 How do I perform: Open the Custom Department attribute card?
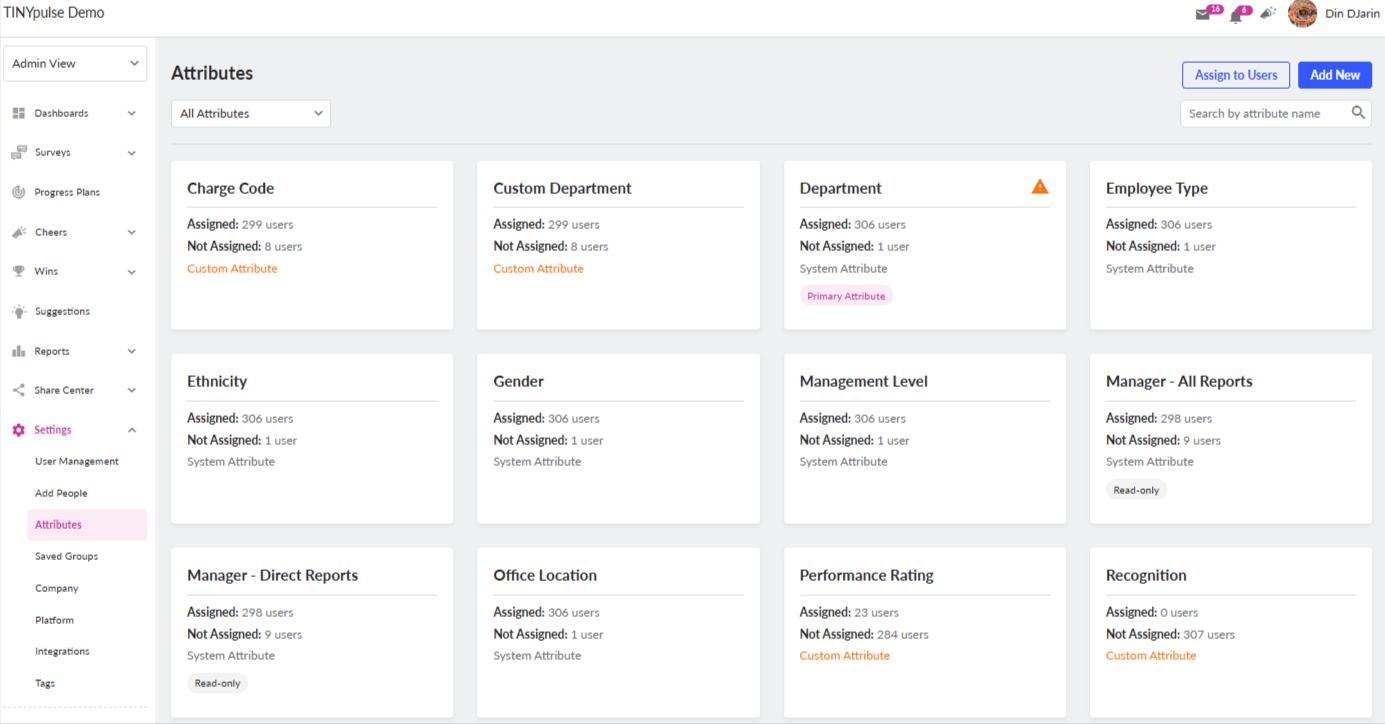pos(618,245)
